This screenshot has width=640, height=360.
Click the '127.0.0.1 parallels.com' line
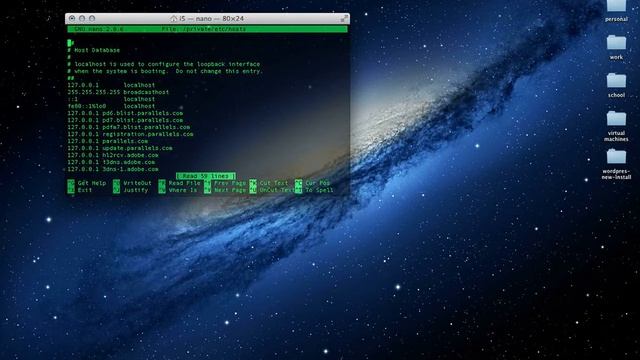(108, 141)
